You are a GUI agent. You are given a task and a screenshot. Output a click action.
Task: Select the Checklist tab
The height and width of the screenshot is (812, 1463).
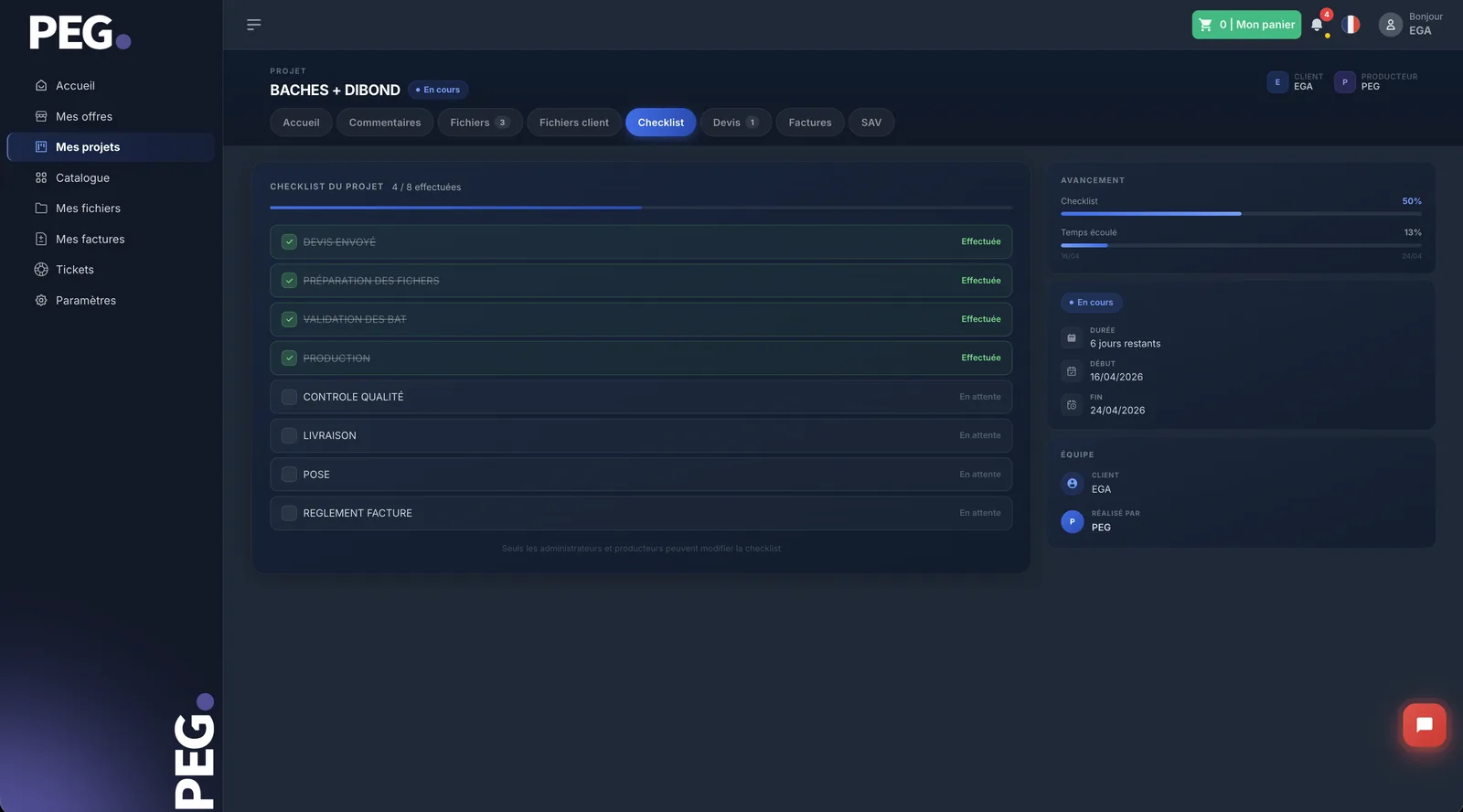click(661, 123)
